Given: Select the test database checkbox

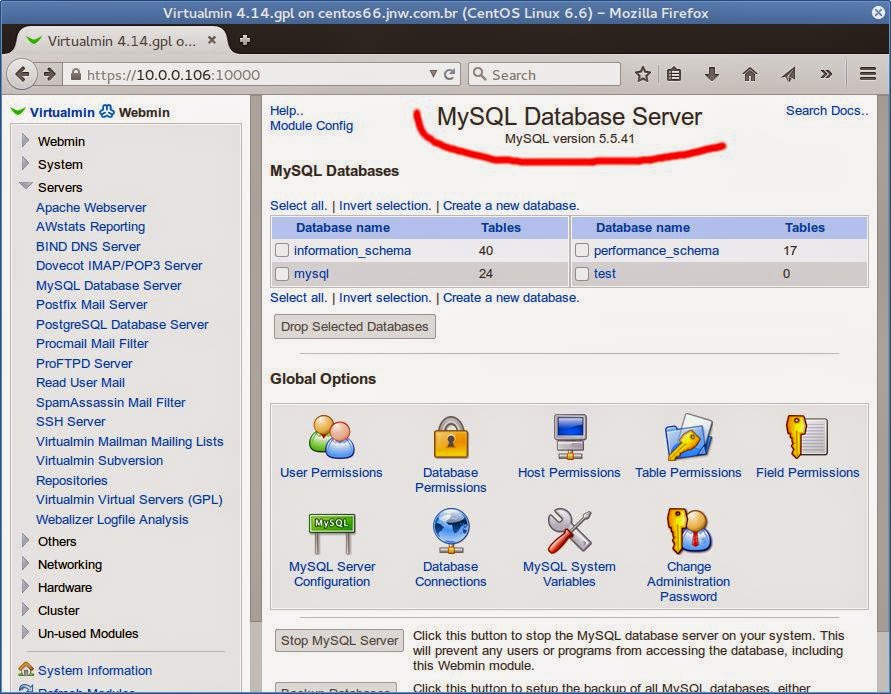Looking at the screenshot, I should tap(582, 273).
